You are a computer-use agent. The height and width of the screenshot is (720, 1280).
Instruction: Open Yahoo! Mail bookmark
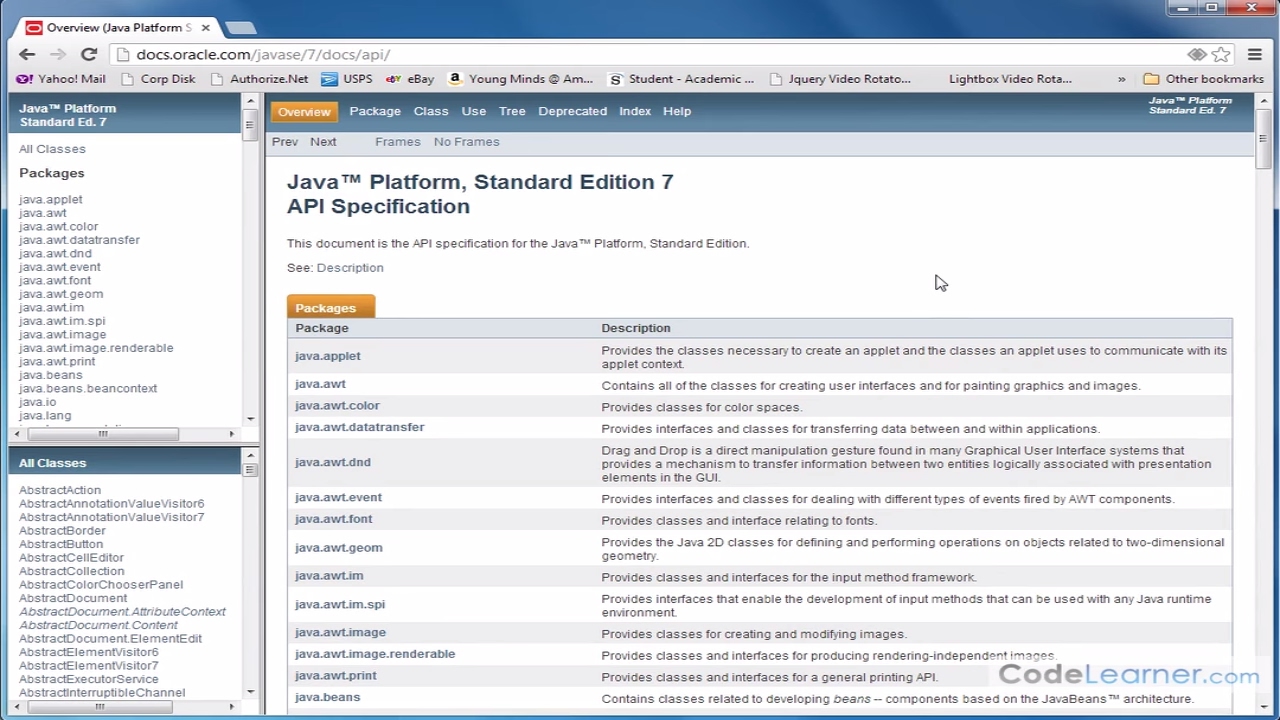pos(61,79)
